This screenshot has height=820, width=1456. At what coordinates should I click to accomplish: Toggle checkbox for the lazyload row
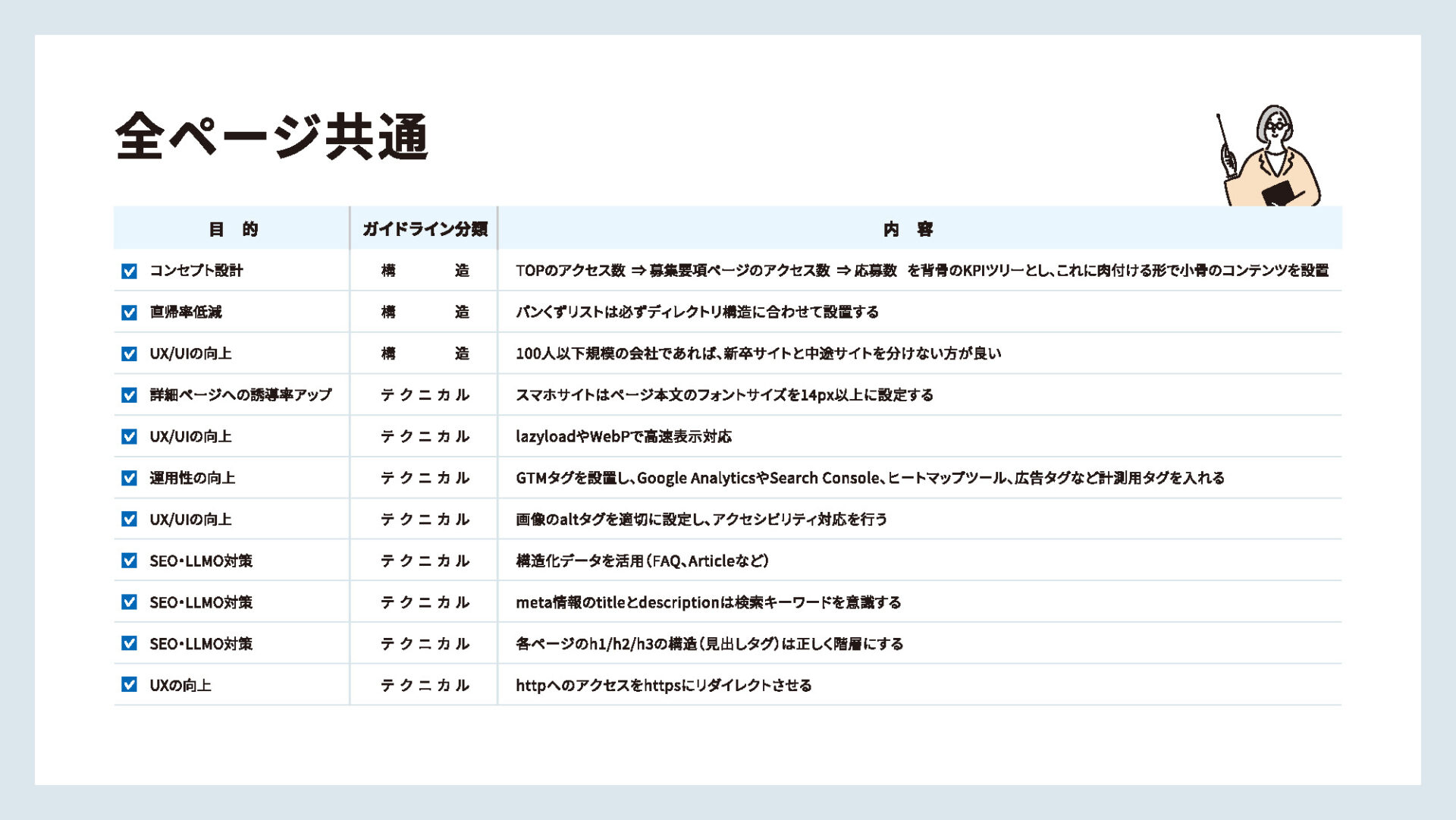[x=129, y=437]
